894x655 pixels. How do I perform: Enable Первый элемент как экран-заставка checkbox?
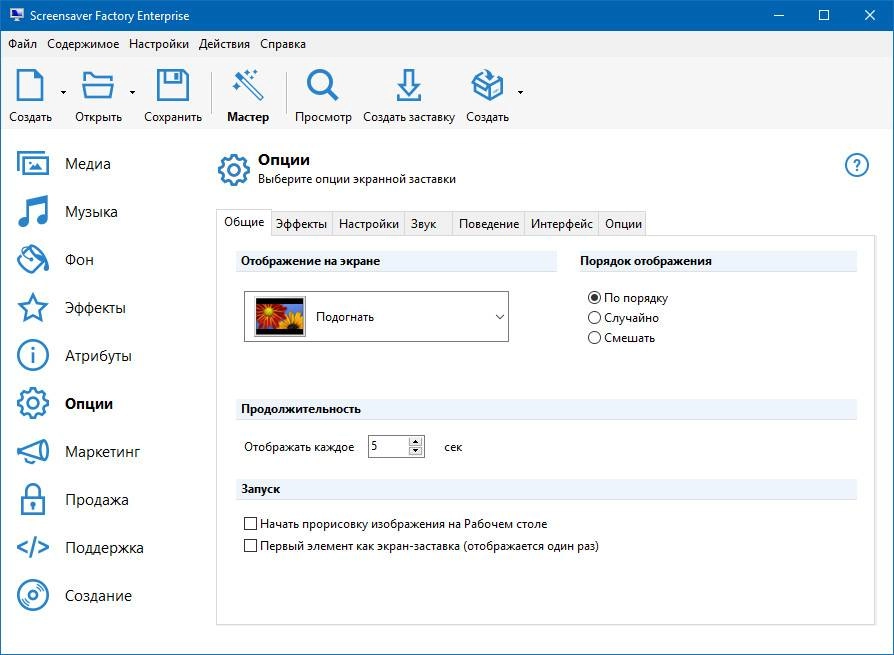point(250,546)
